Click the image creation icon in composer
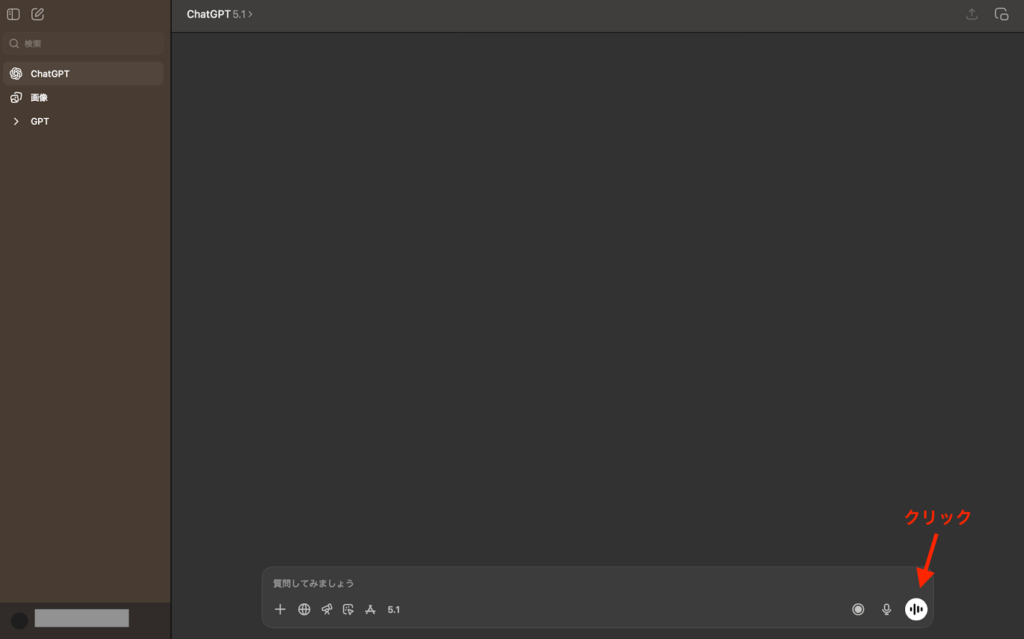The image size is (1024, 639). click(348, 609)
